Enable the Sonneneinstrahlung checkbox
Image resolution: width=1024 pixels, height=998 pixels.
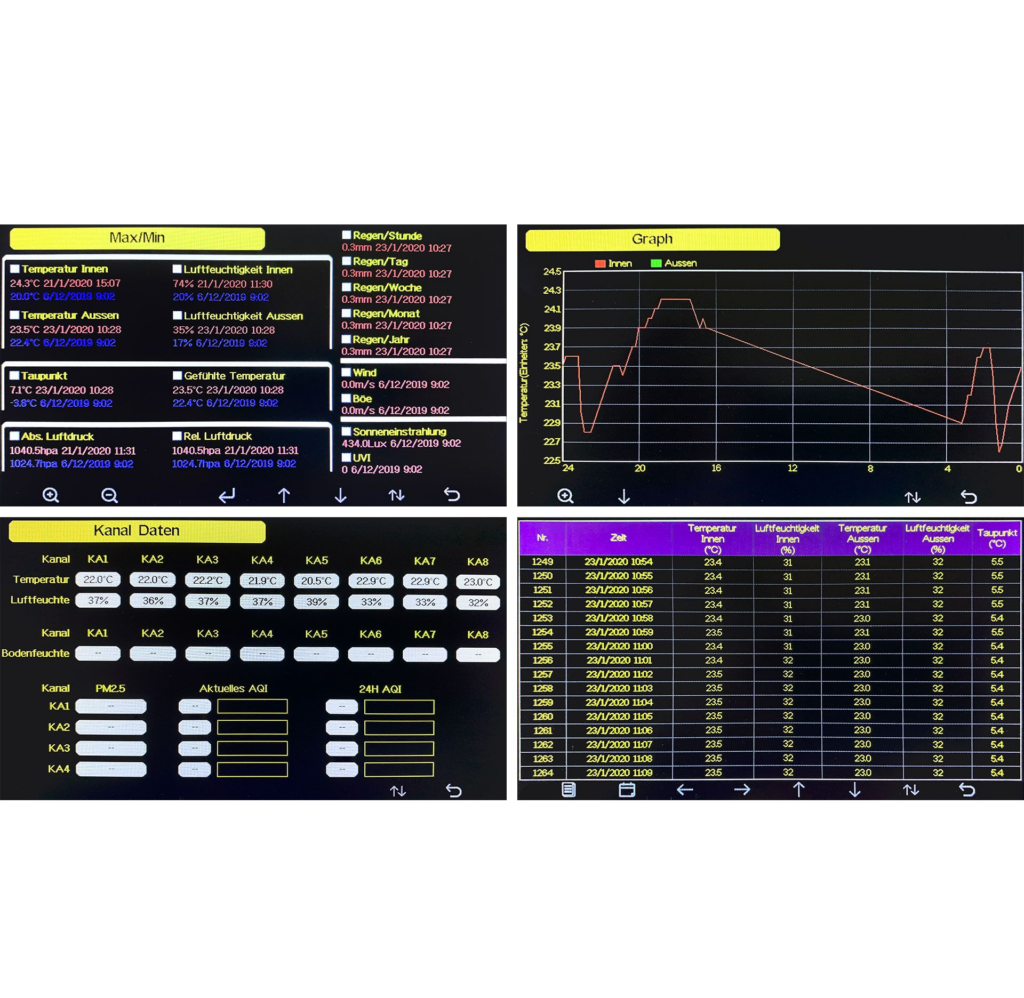(x=346, y=432)
